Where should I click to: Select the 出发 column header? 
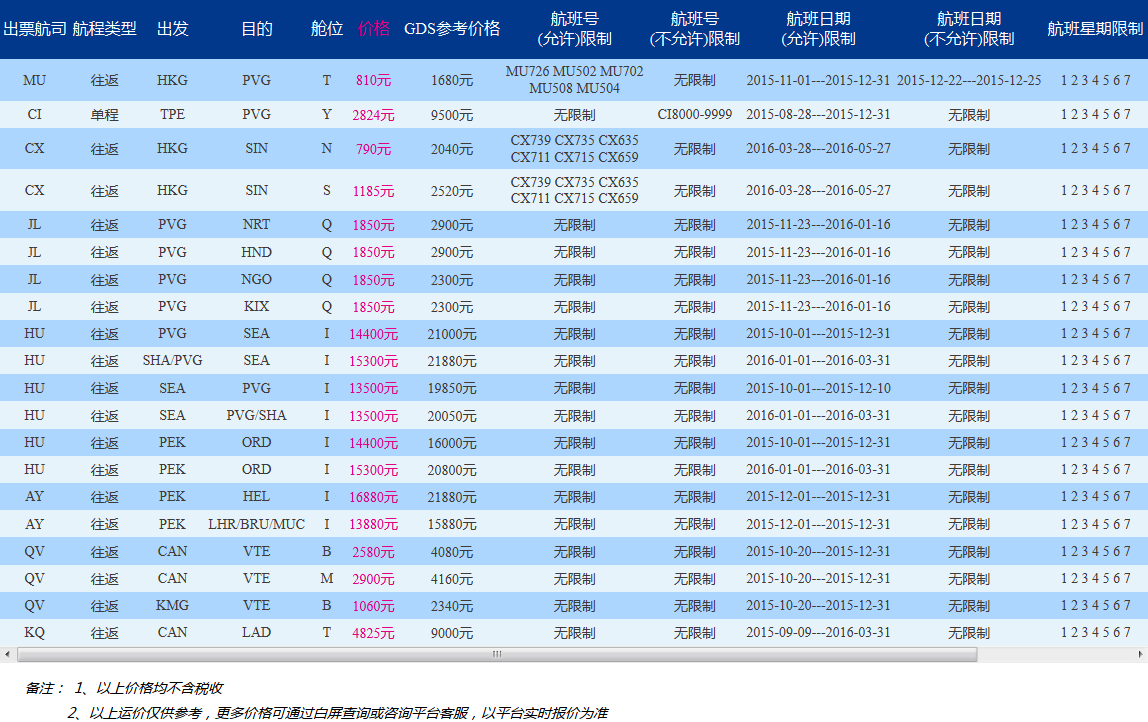click(173, 29)
